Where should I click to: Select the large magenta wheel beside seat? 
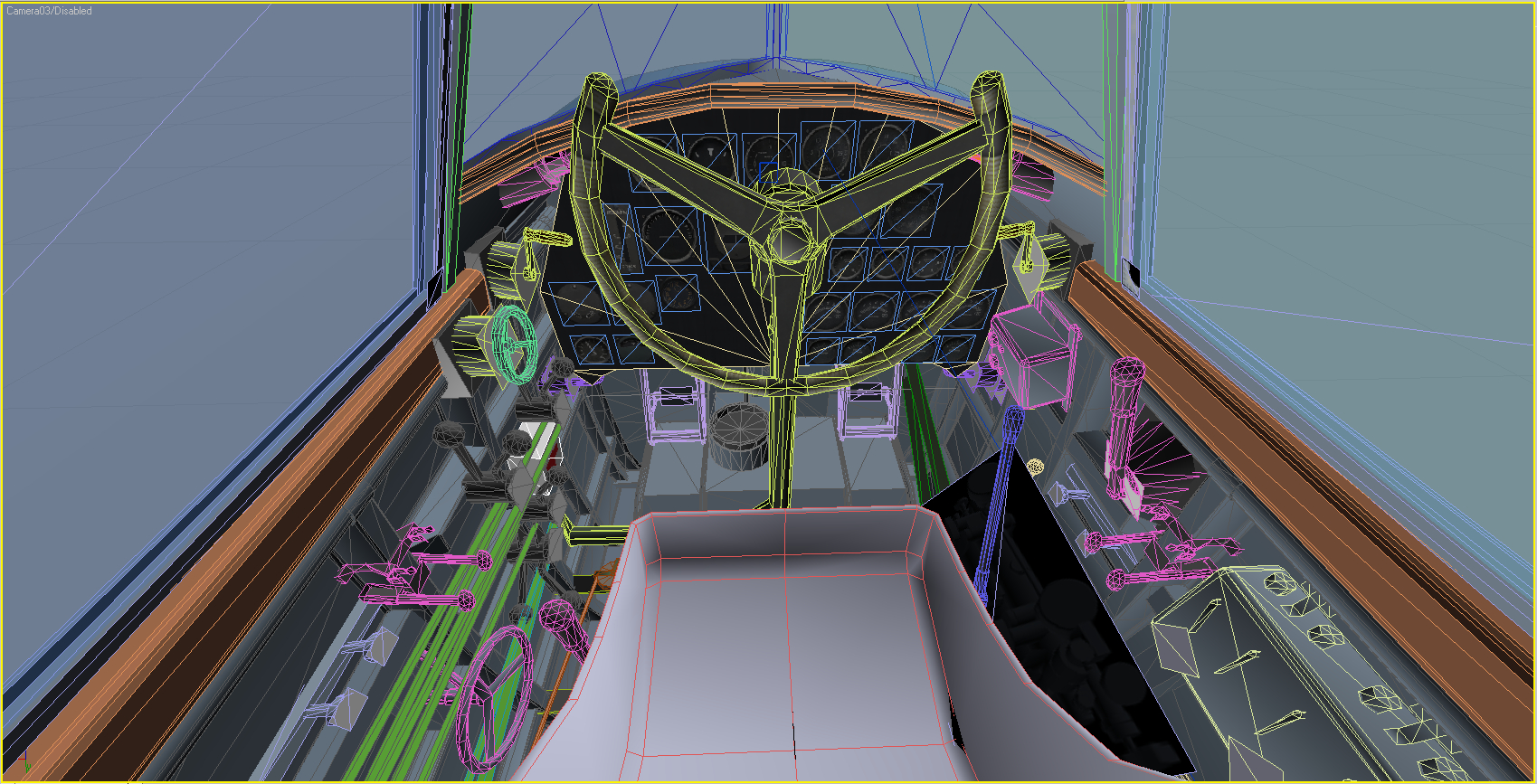point(494,698)
